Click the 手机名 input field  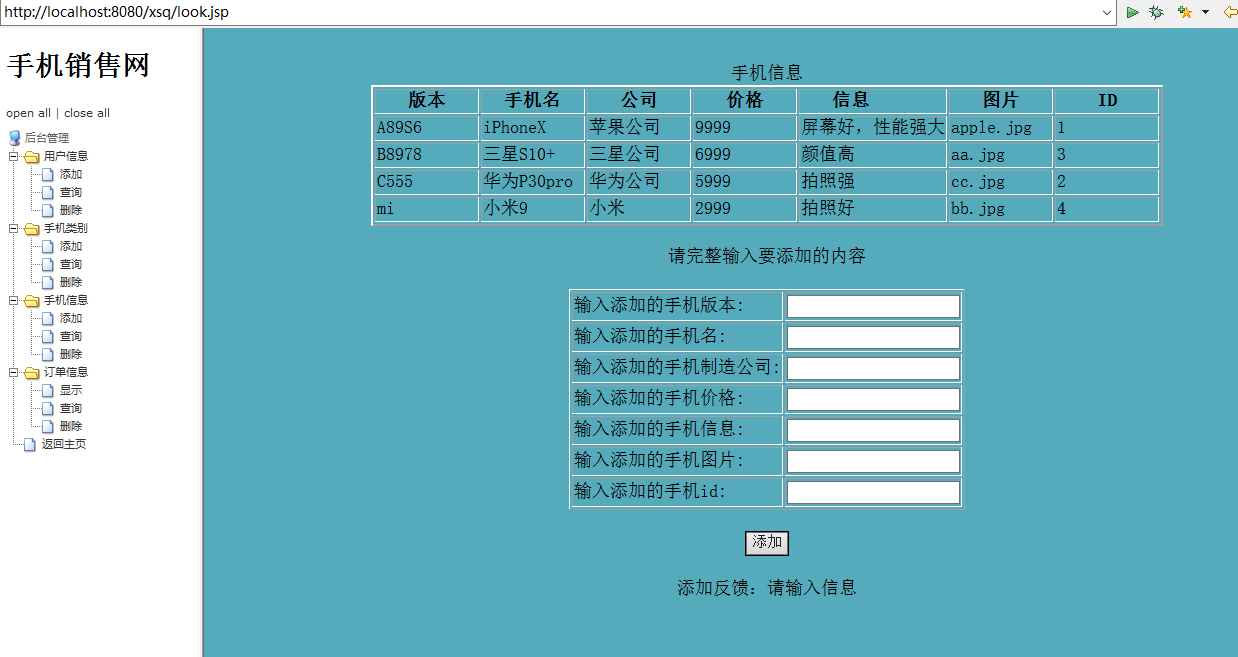tap(873, 337)
